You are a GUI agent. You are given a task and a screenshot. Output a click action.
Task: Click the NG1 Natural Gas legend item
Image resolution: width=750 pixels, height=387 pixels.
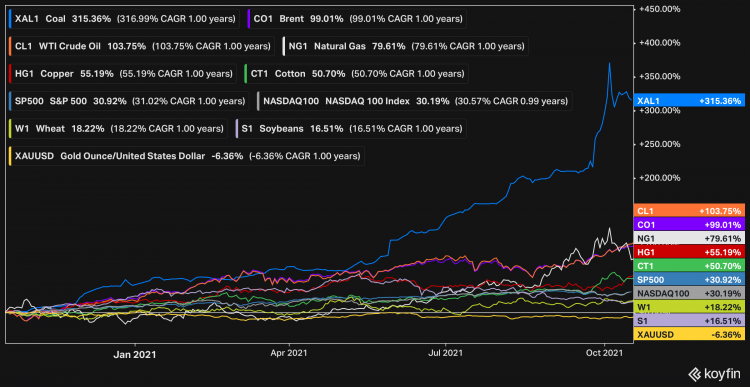[406, 46]
